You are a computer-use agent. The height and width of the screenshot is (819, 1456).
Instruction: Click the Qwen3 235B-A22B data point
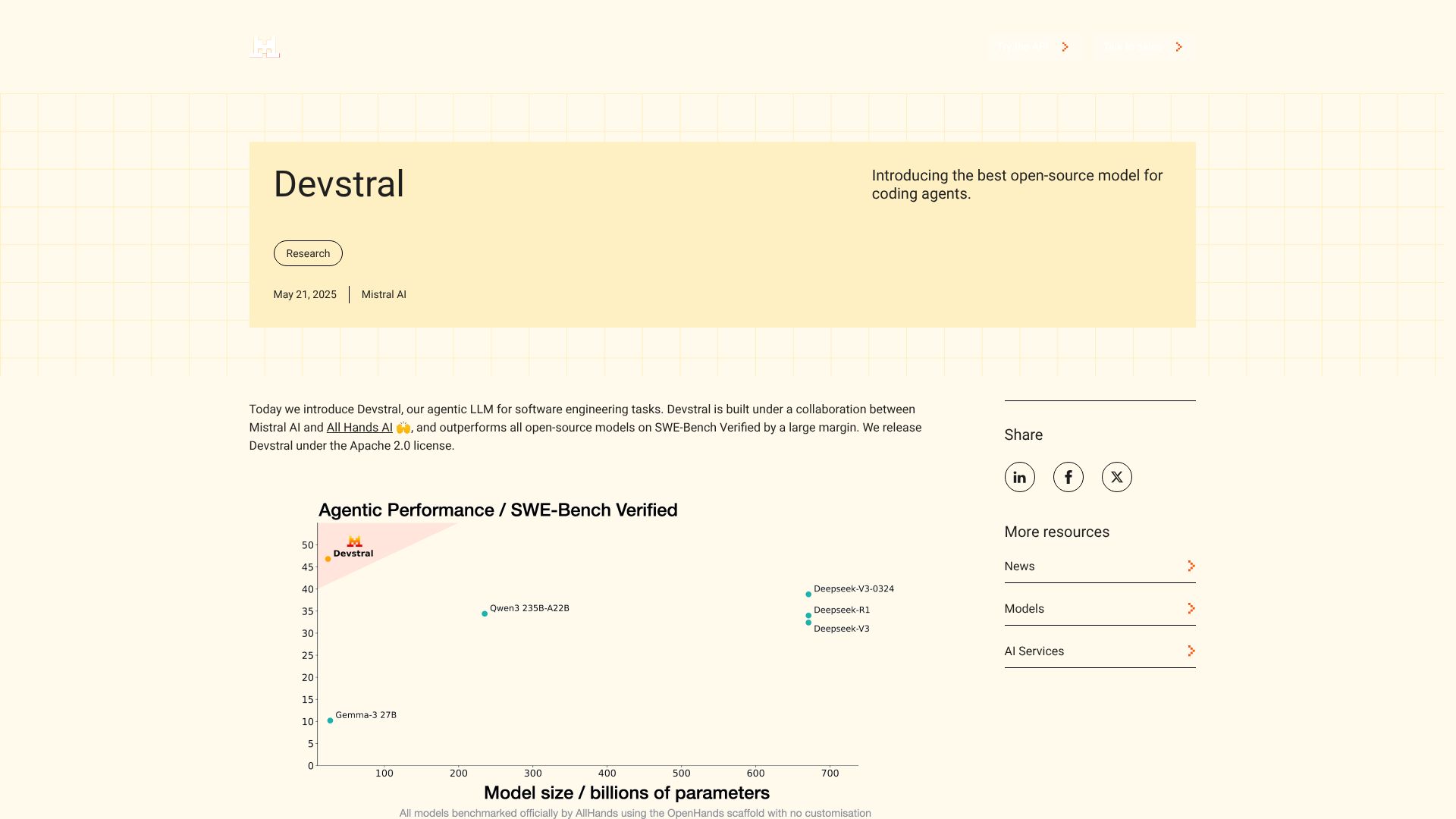tap(485, 613)
